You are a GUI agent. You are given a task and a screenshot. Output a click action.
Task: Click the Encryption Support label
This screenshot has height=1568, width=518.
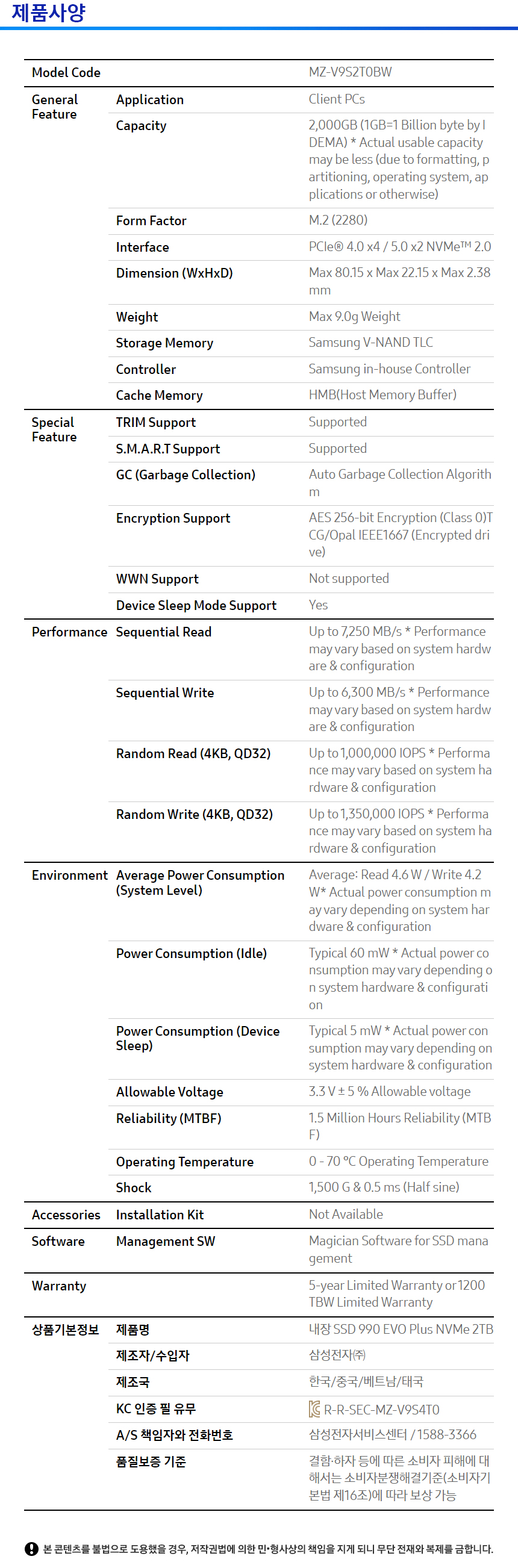[x=173, y=518]
